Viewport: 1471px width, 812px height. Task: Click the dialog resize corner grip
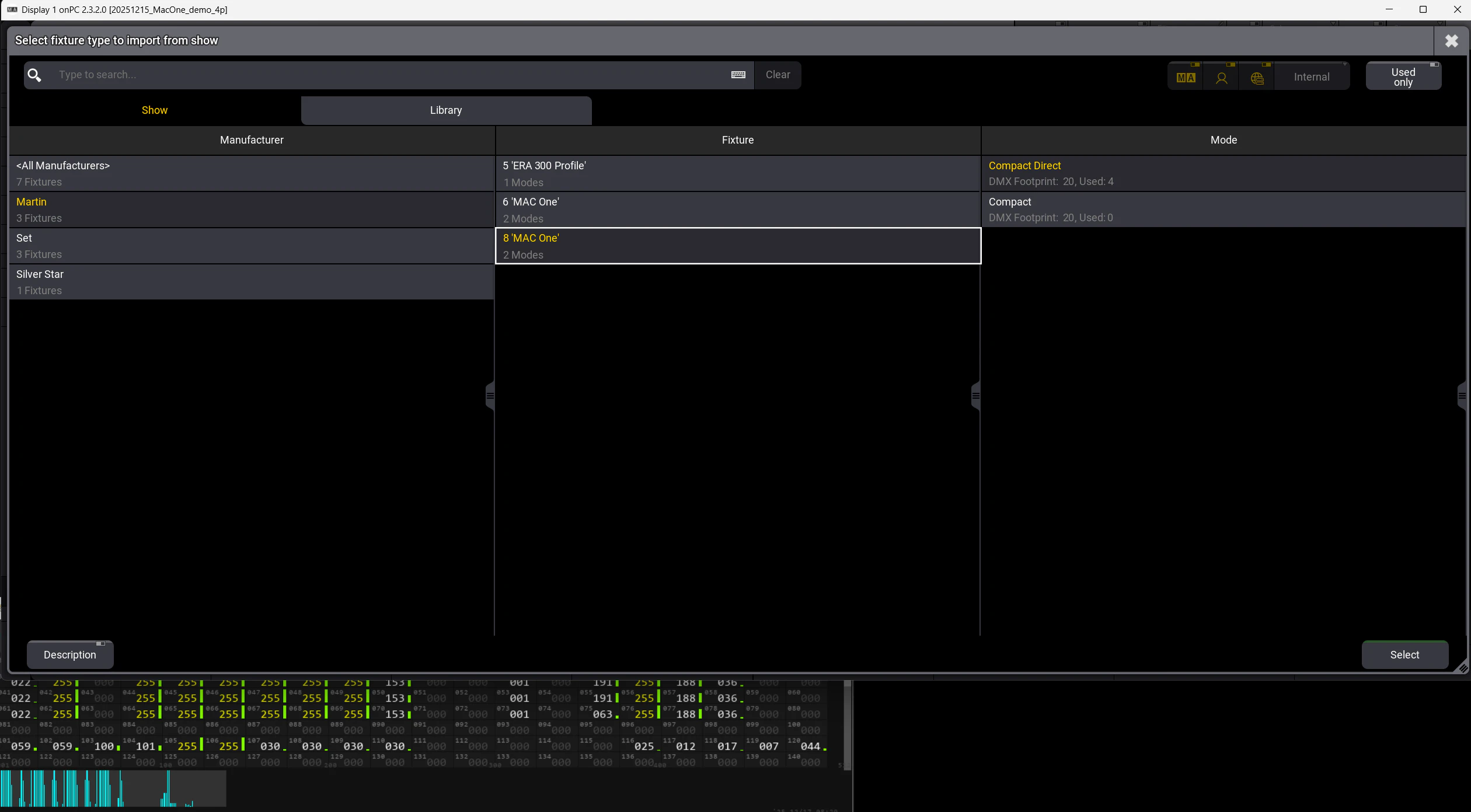[x=1462, y=668]
